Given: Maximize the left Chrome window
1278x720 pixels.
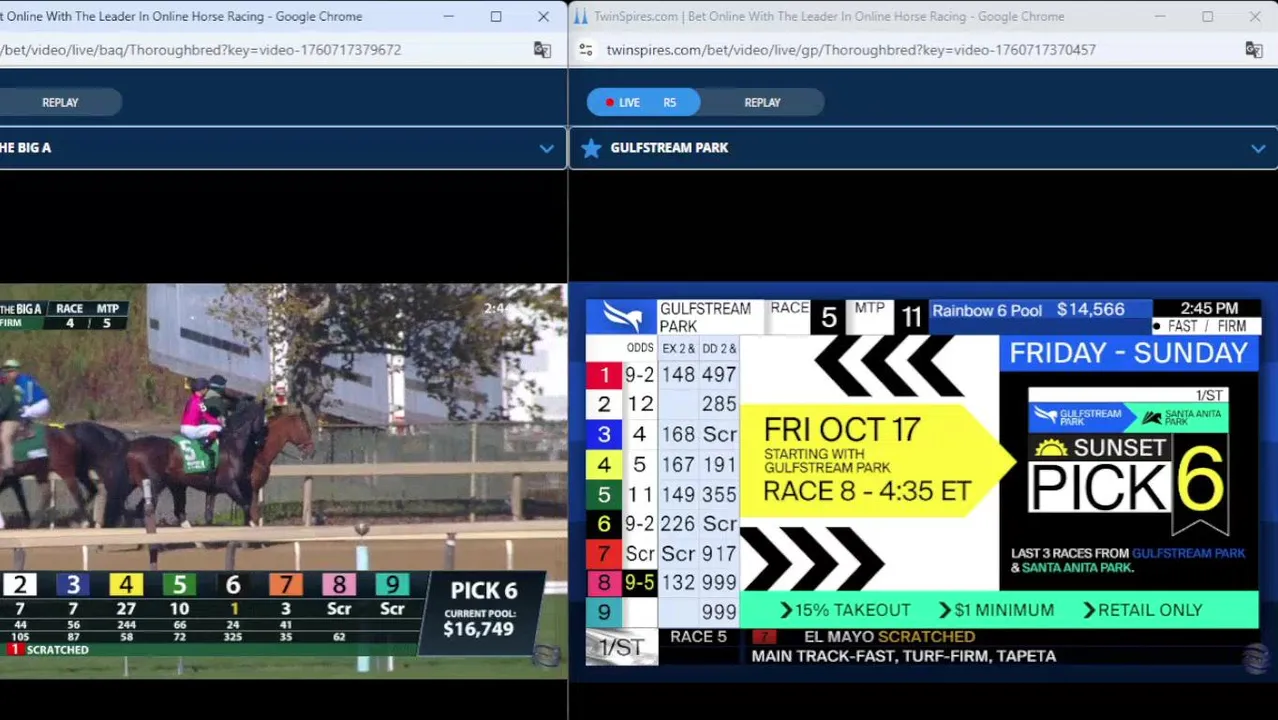Looking at the screenshot, I should pyautogui.click(x=495, y=16).
